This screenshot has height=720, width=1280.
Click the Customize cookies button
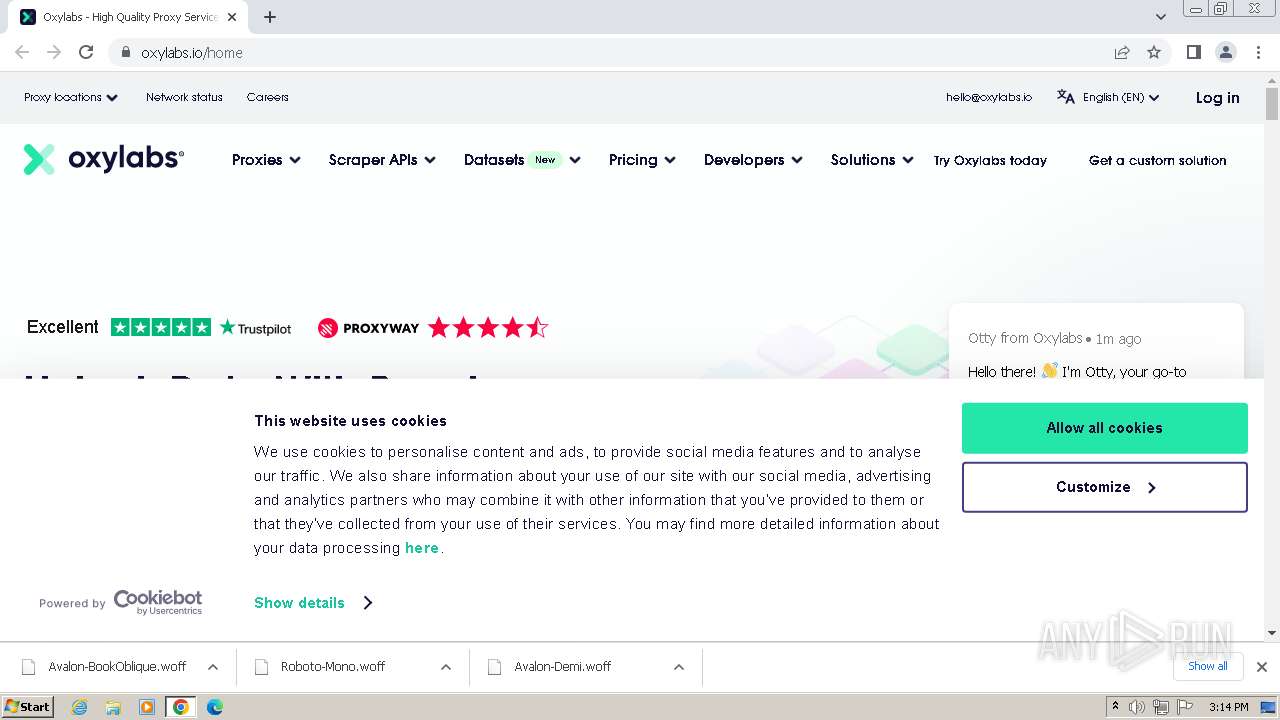point(1104,487)
